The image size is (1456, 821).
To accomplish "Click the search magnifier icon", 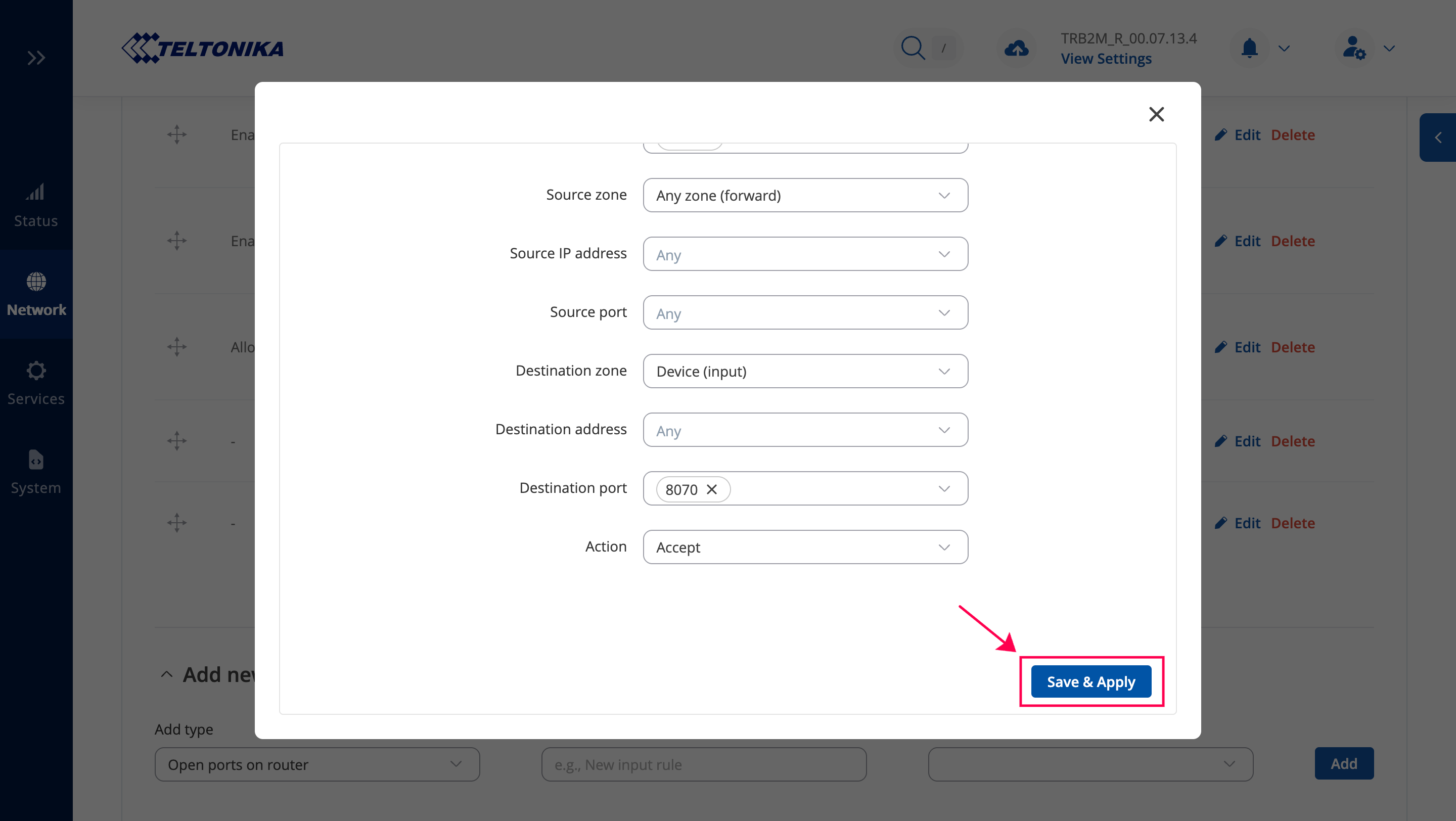I will pos(912,48).
